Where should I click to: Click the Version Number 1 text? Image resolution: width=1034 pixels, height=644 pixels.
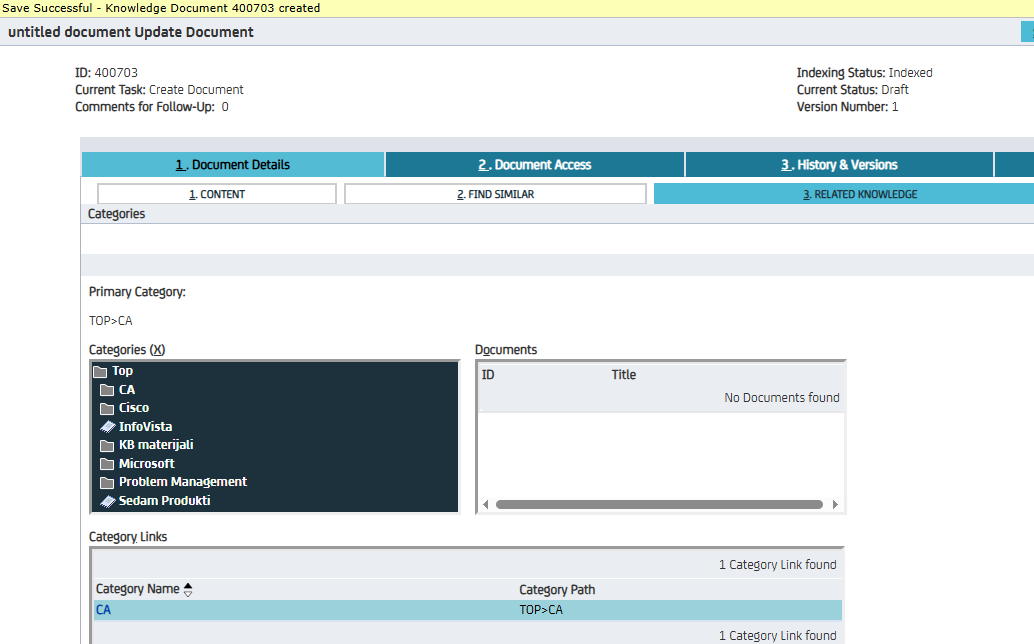click(847, 107)
